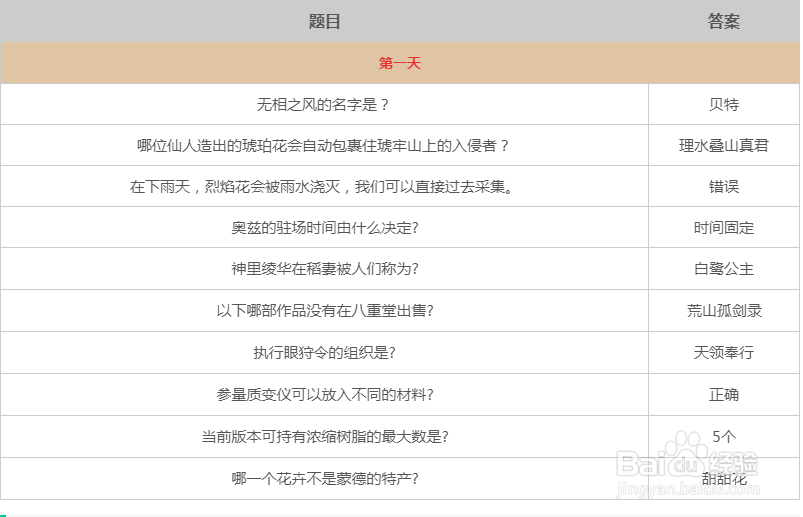
Task: Click the answer 正确
Action: pos(724,394)
